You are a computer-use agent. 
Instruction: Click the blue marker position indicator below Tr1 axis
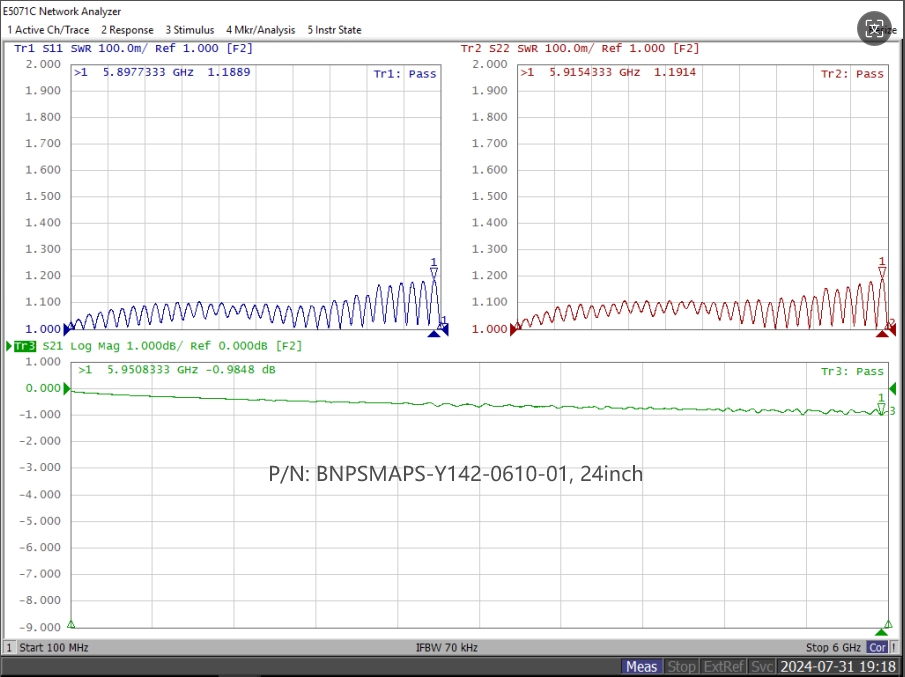click(434, 334)
